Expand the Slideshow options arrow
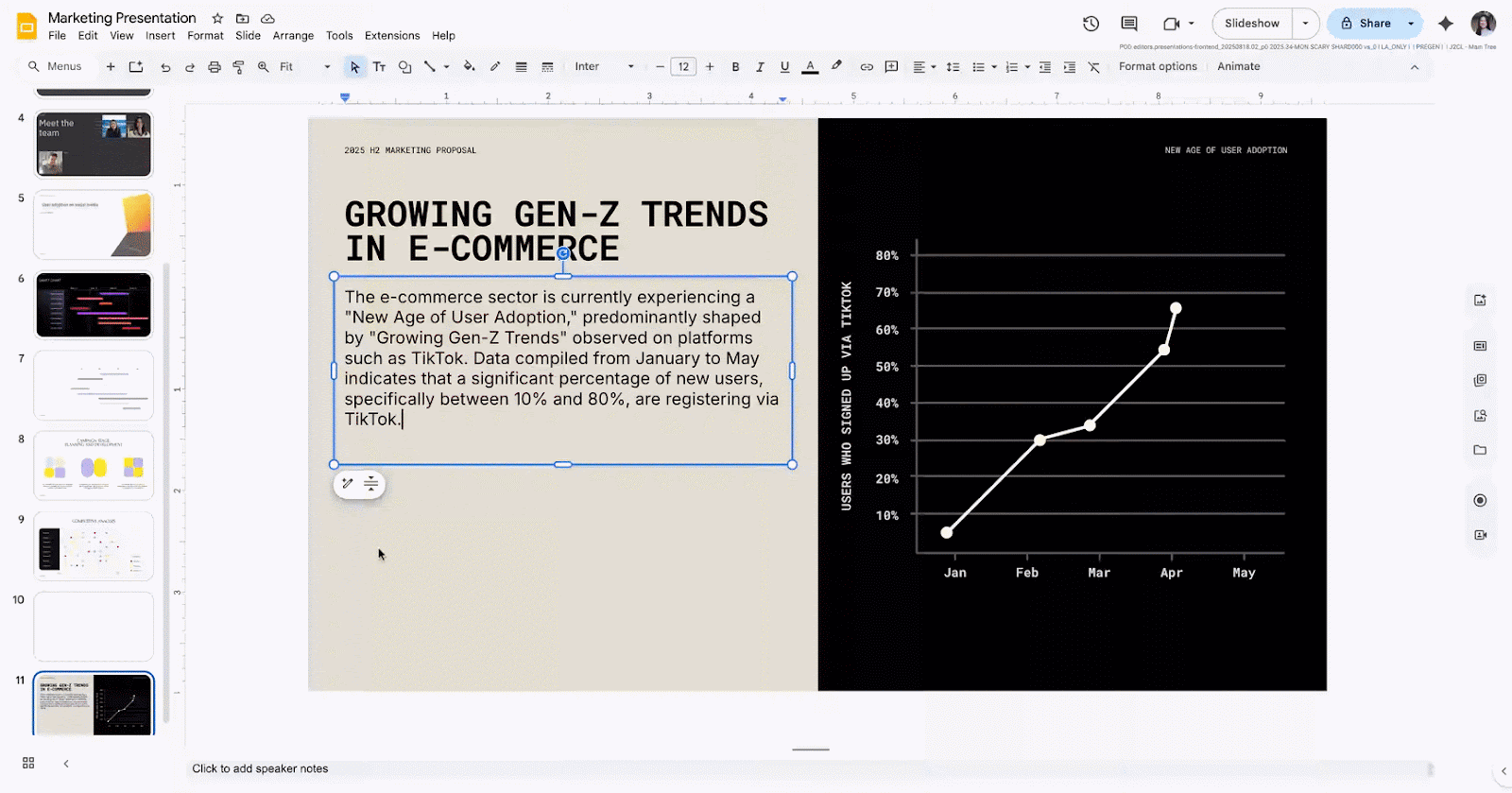 (x=1305, y=24)
